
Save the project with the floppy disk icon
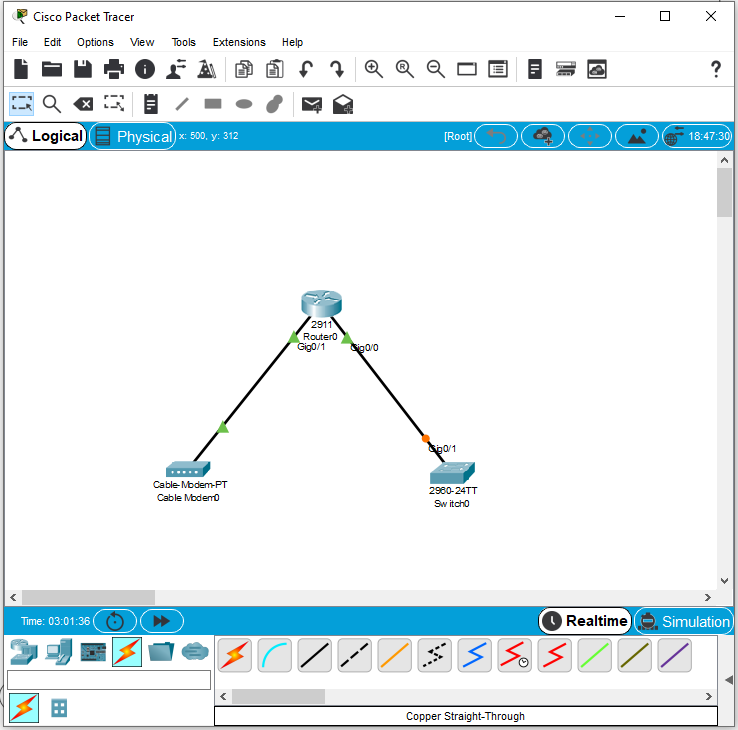tap(83, 69)
